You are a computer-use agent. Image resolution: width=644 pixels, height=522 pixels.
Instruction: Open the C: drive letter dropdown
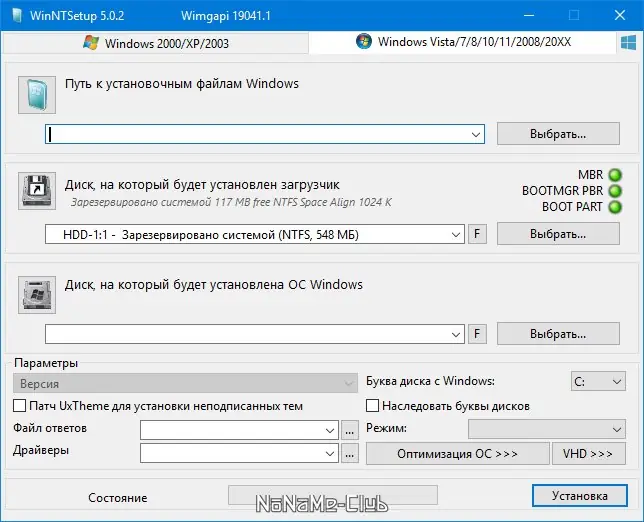tap(598, 382)
